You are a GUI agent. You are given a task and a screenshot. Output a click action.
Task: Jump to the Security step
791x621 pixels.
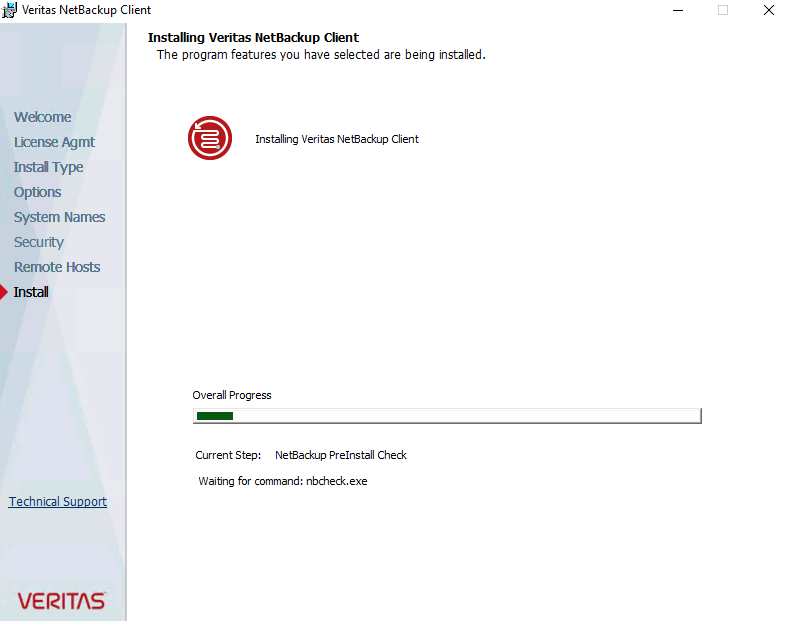38,242
